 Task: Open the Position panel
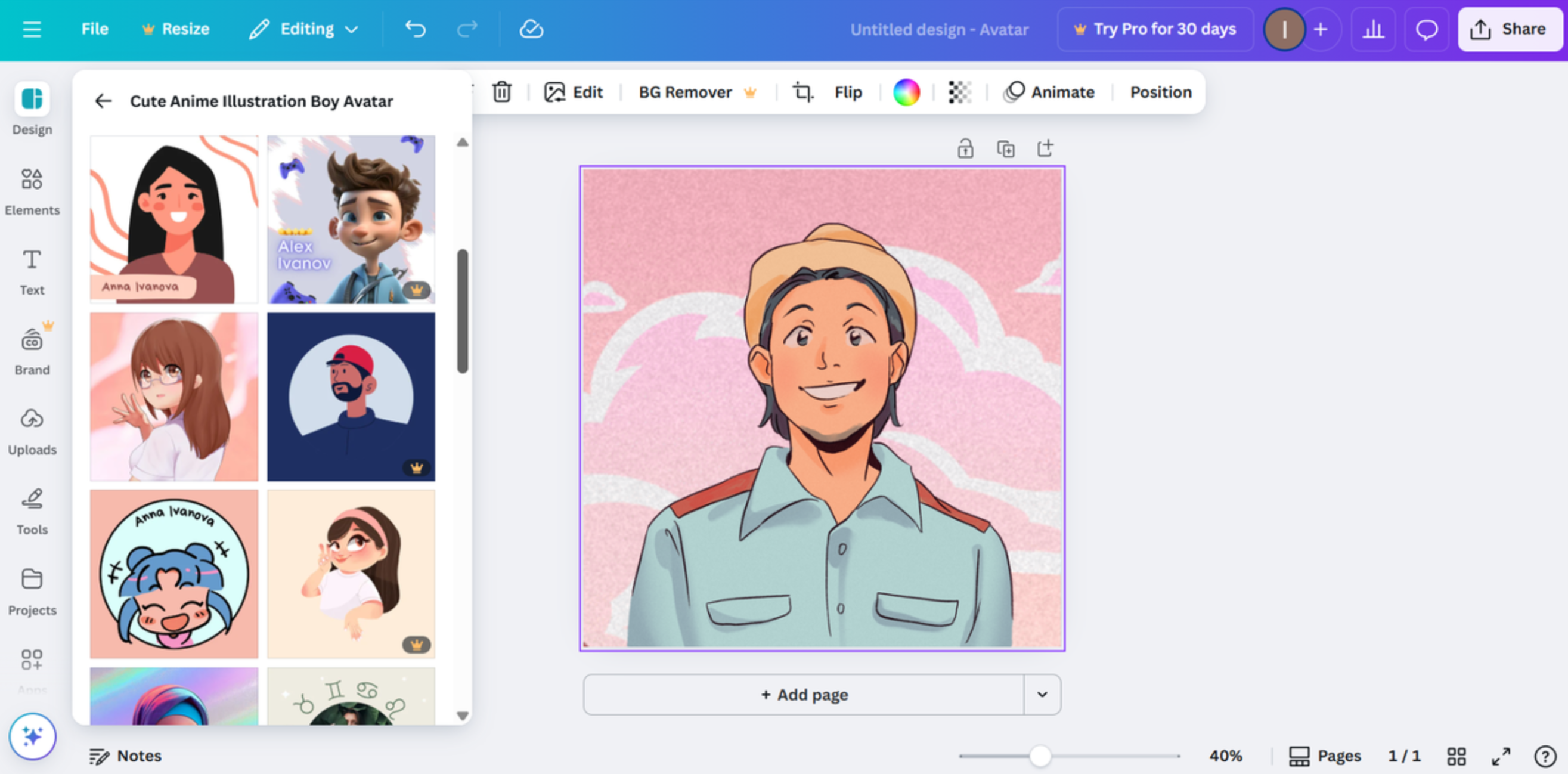[x=1161, y=92]
